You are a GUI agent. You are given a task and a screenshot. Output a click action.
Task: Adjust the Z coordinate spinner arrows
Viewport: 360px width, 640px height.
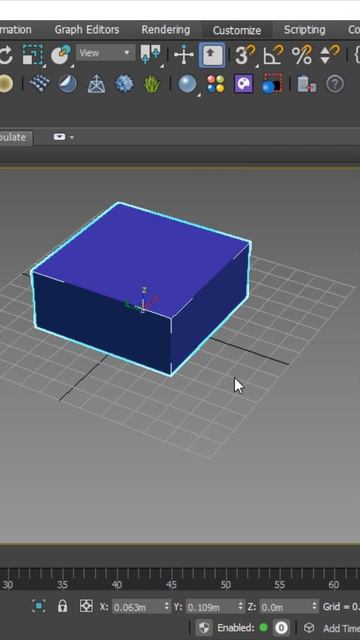tap(314, 607)
